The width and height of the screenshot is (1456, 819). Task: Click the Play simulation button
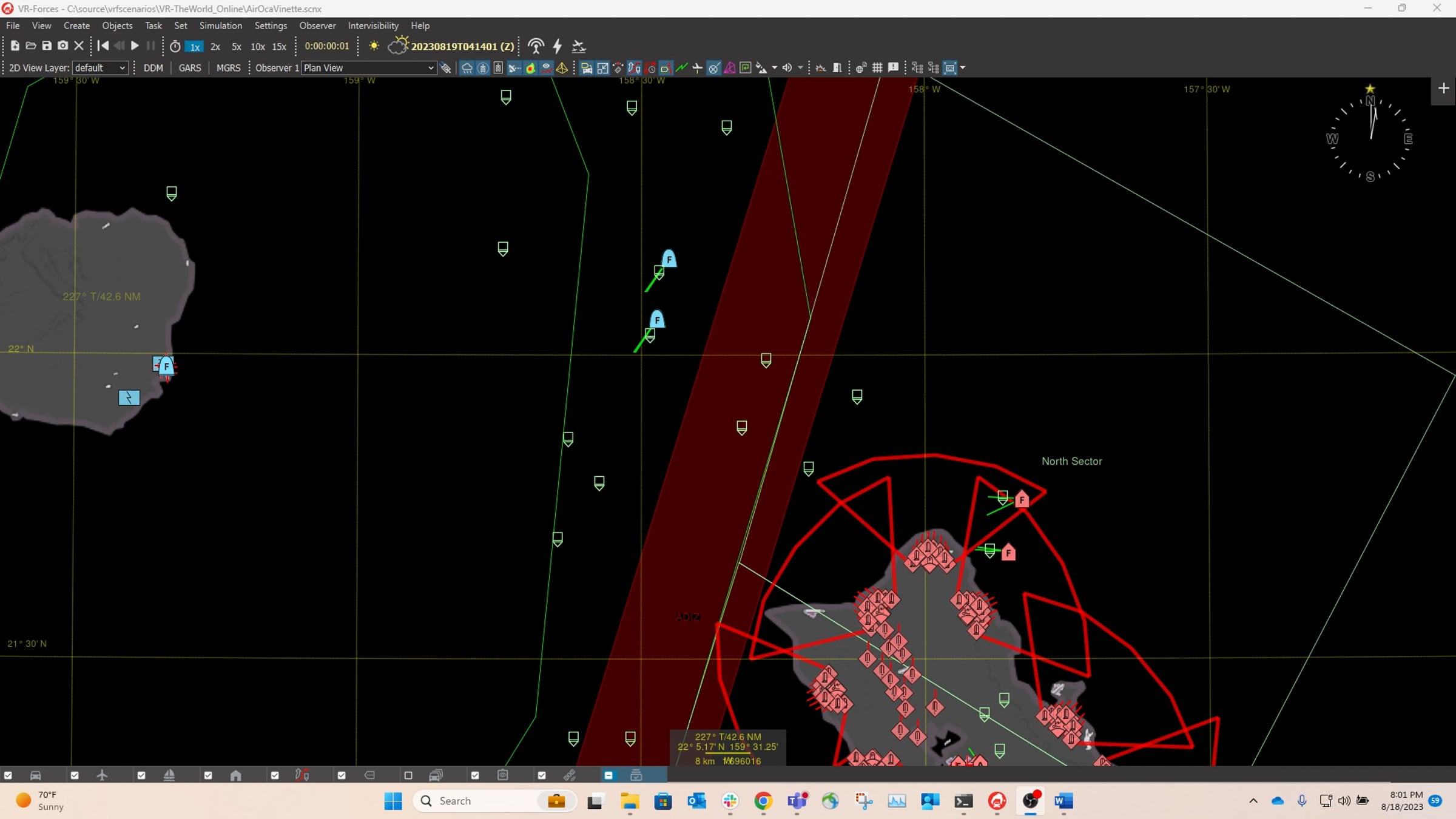point(135,46)
